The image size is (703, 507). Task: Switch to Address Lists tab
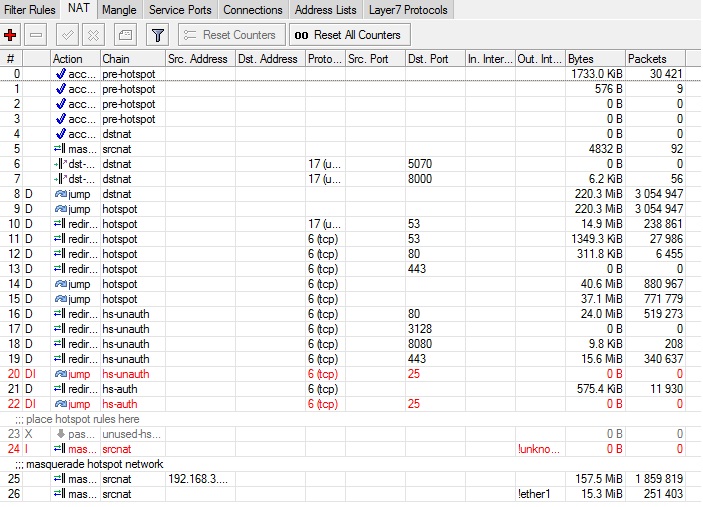click(x=325, y=9)
